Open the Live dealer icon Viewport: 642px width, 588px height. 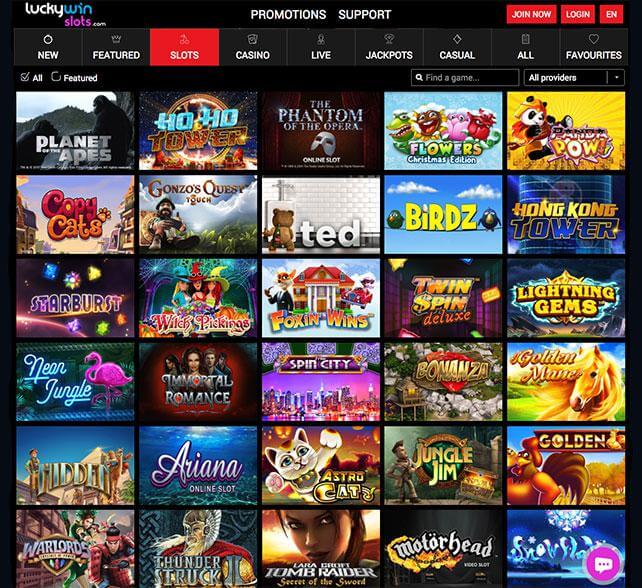[x=321, y=39]
